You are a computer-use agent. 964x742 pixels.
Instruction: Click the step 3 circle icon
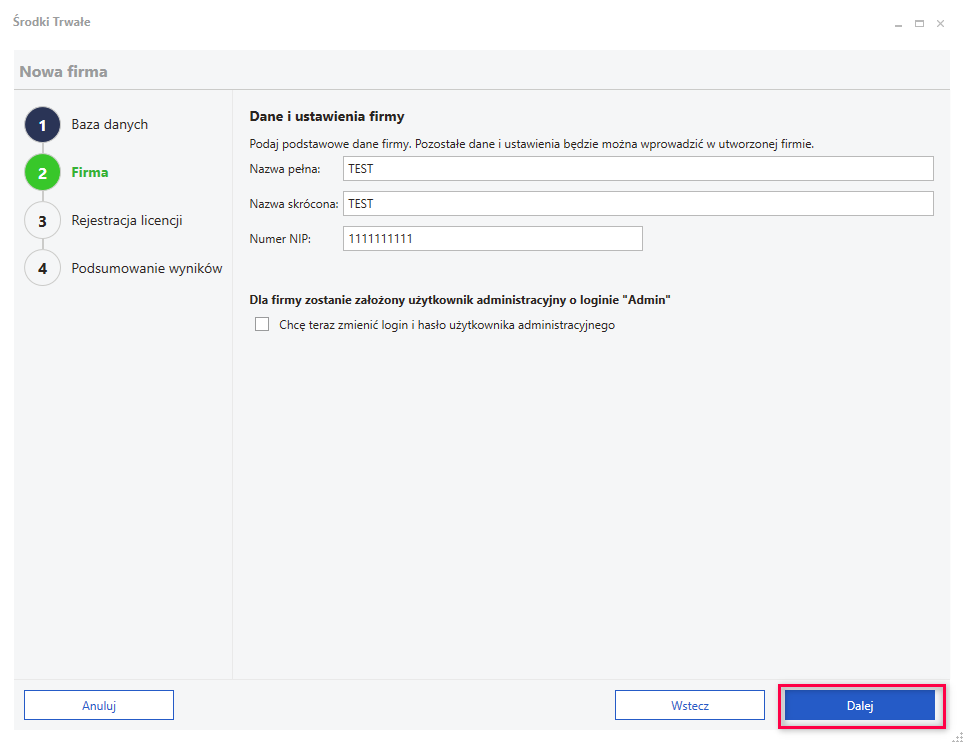point(42,221)
